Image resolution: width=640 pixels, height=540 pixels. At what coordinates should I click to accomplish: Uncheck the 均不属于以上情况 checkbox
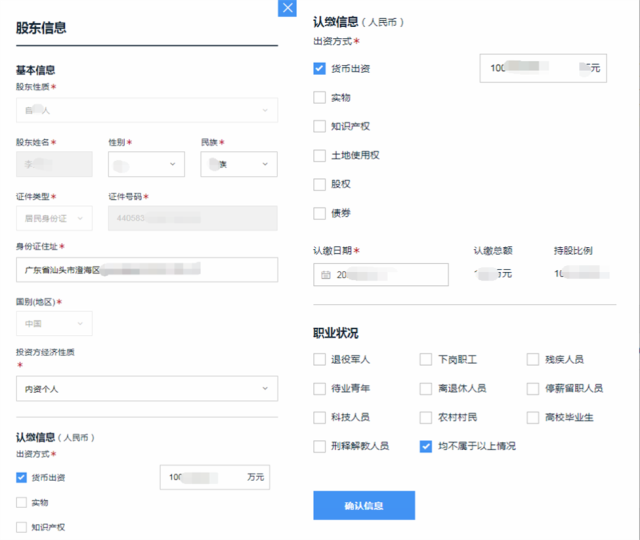(x=426, y=447)
